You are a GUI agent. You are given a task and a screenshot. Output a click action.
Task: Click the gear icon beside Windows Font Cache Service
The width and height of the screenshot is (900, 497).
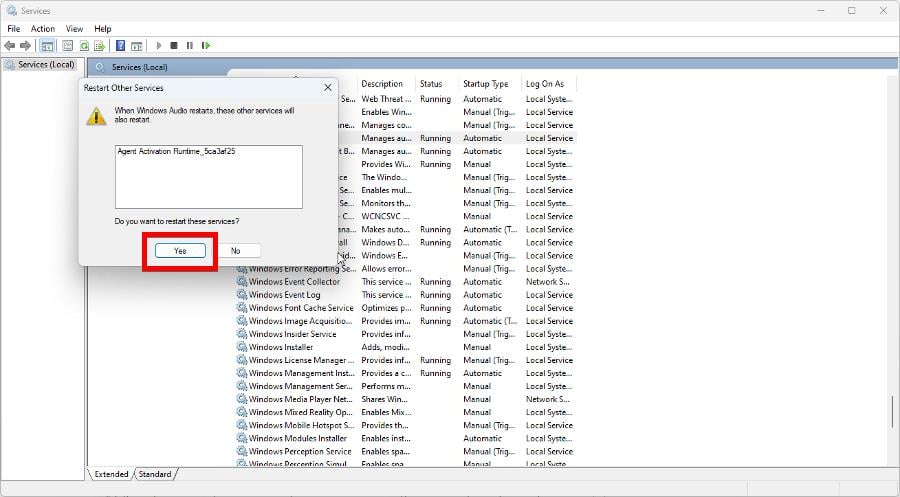click(x=242, y=308)
